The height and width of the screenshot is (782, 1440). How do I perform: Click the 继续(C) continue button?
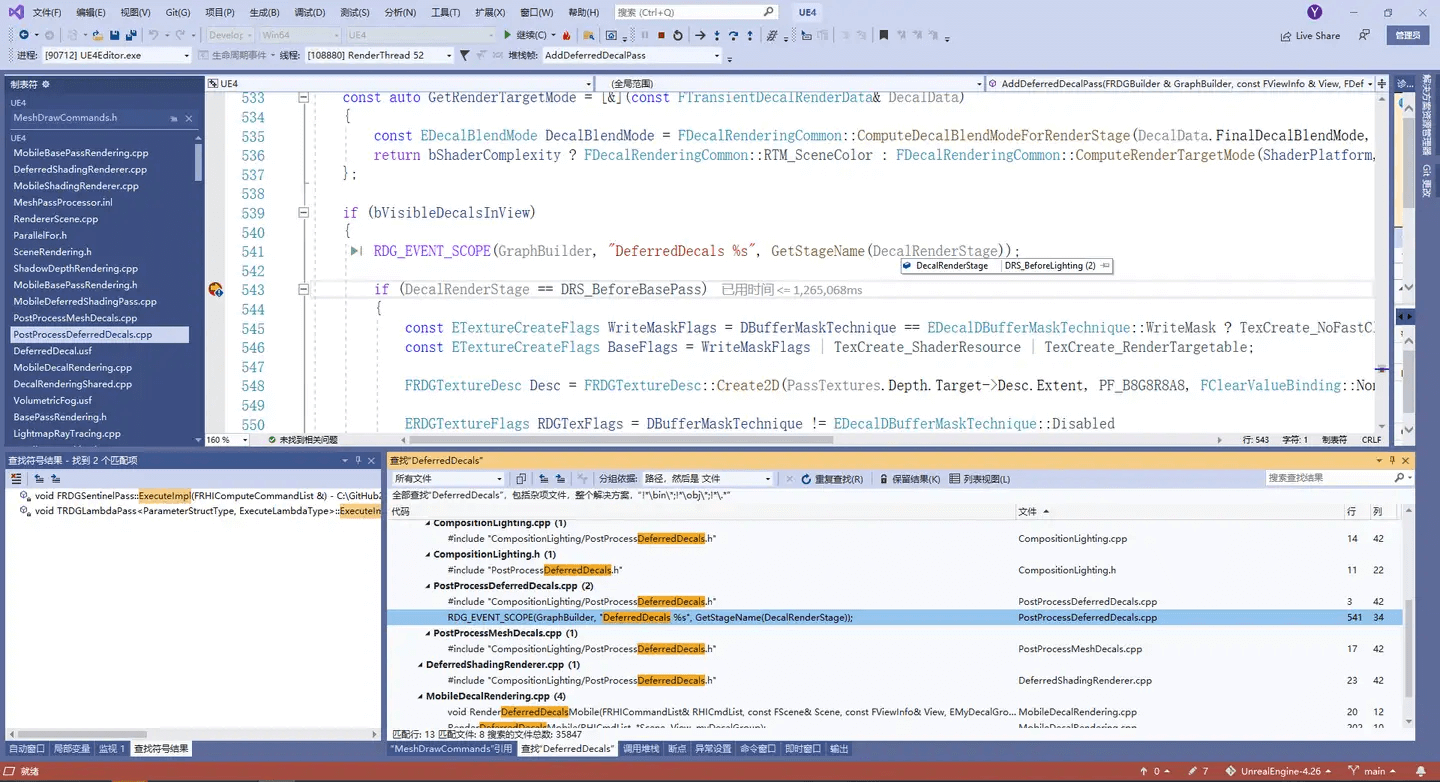point(525,35)
